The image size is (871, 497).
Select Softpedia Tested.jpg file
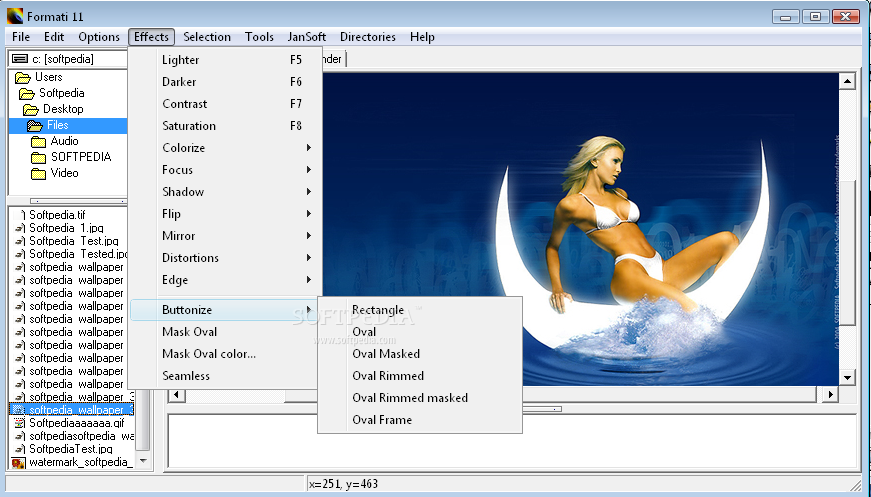pyautogui.click(x=78, y=254)
